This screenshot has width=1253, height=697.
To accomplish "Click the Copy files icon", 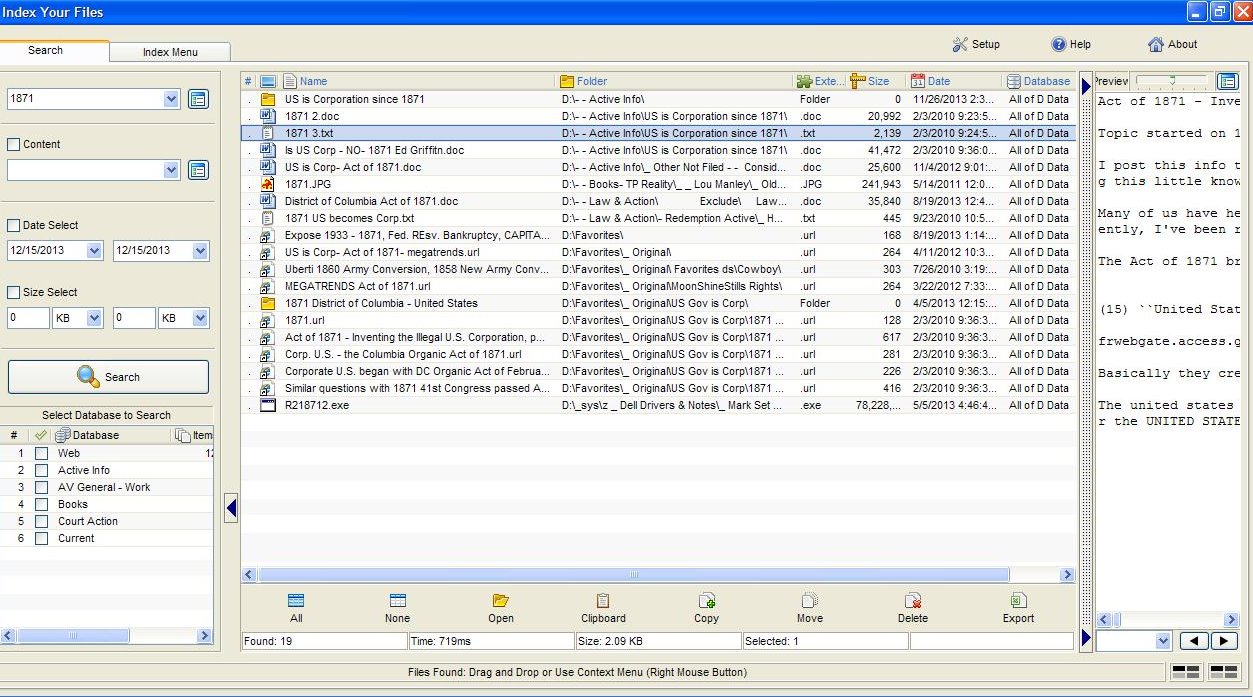I will click(x=707, y=601).
